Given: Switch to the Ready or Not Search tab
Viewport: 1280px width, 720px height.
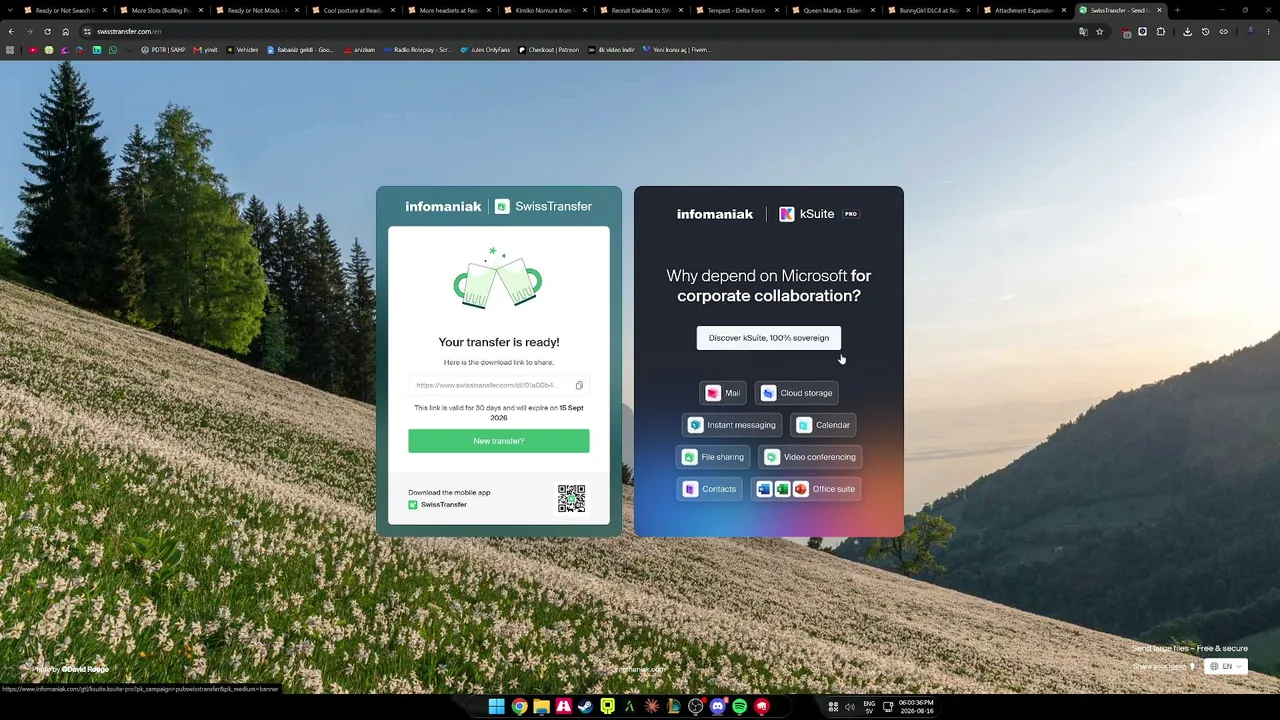Looking at the screenshot, I should [x=64, y=10].
